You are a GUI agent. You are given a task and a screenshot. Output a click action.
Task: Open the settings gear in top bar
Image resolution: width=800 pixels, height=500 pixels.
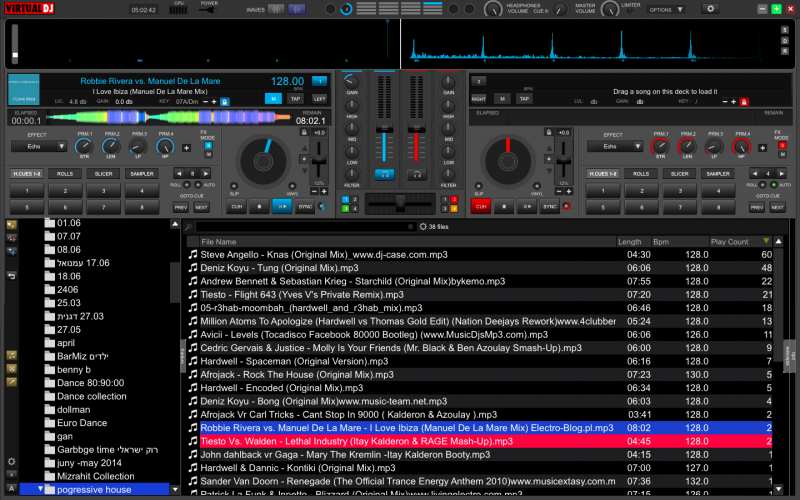tap(710, 9)
